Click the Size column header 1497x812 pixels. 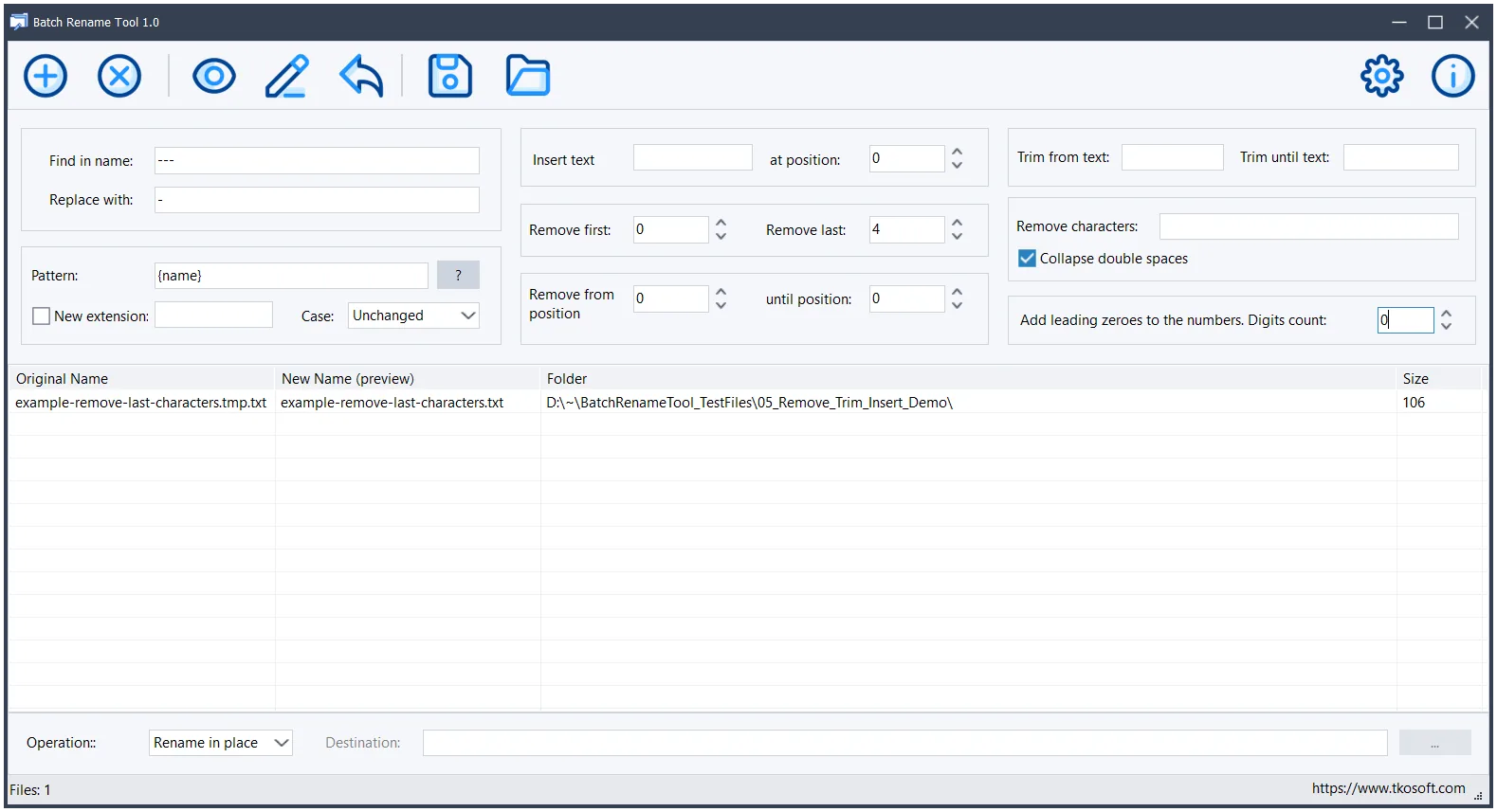click(1439, 379)
